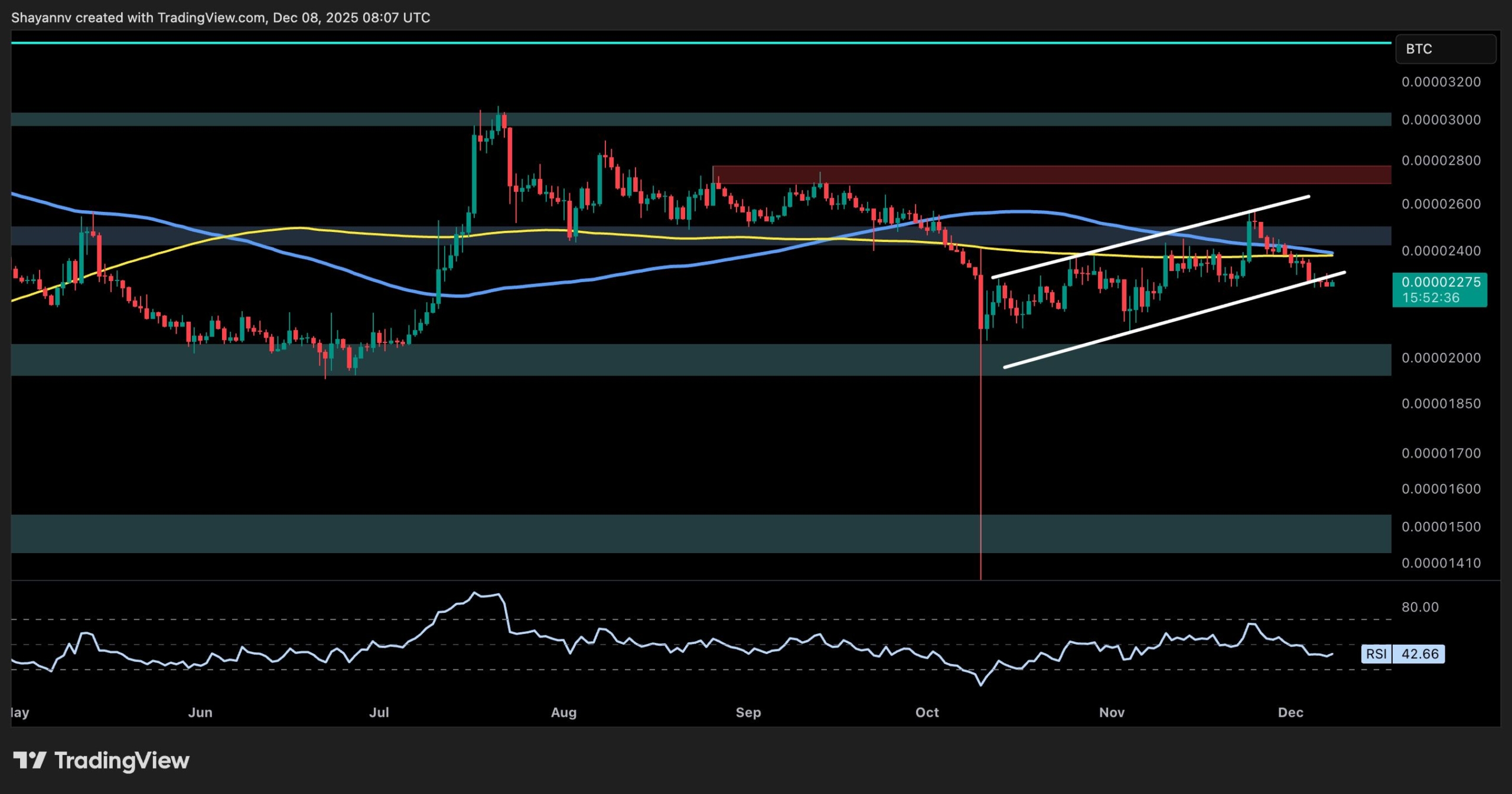Click the Oct label on the time axis

click(x=928, y=713)
